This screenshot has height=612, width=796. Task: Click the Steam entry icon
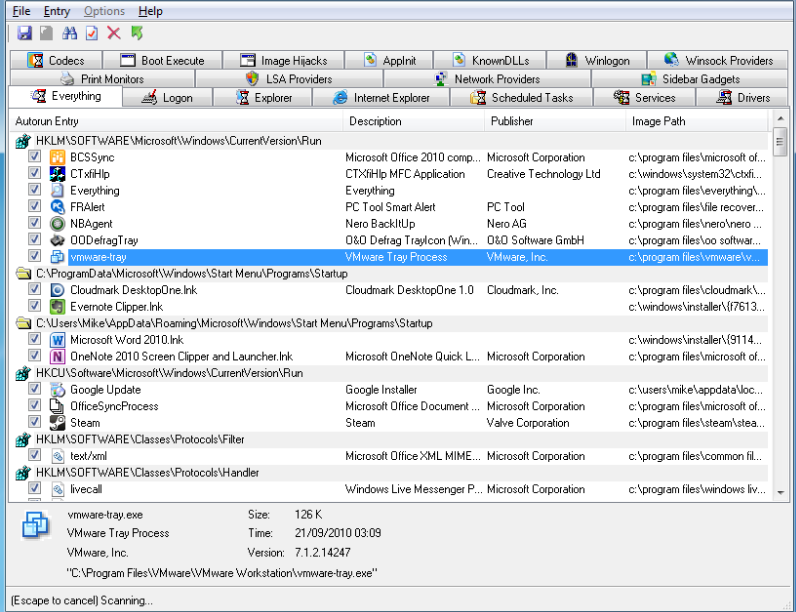click(x=57, y=423)
